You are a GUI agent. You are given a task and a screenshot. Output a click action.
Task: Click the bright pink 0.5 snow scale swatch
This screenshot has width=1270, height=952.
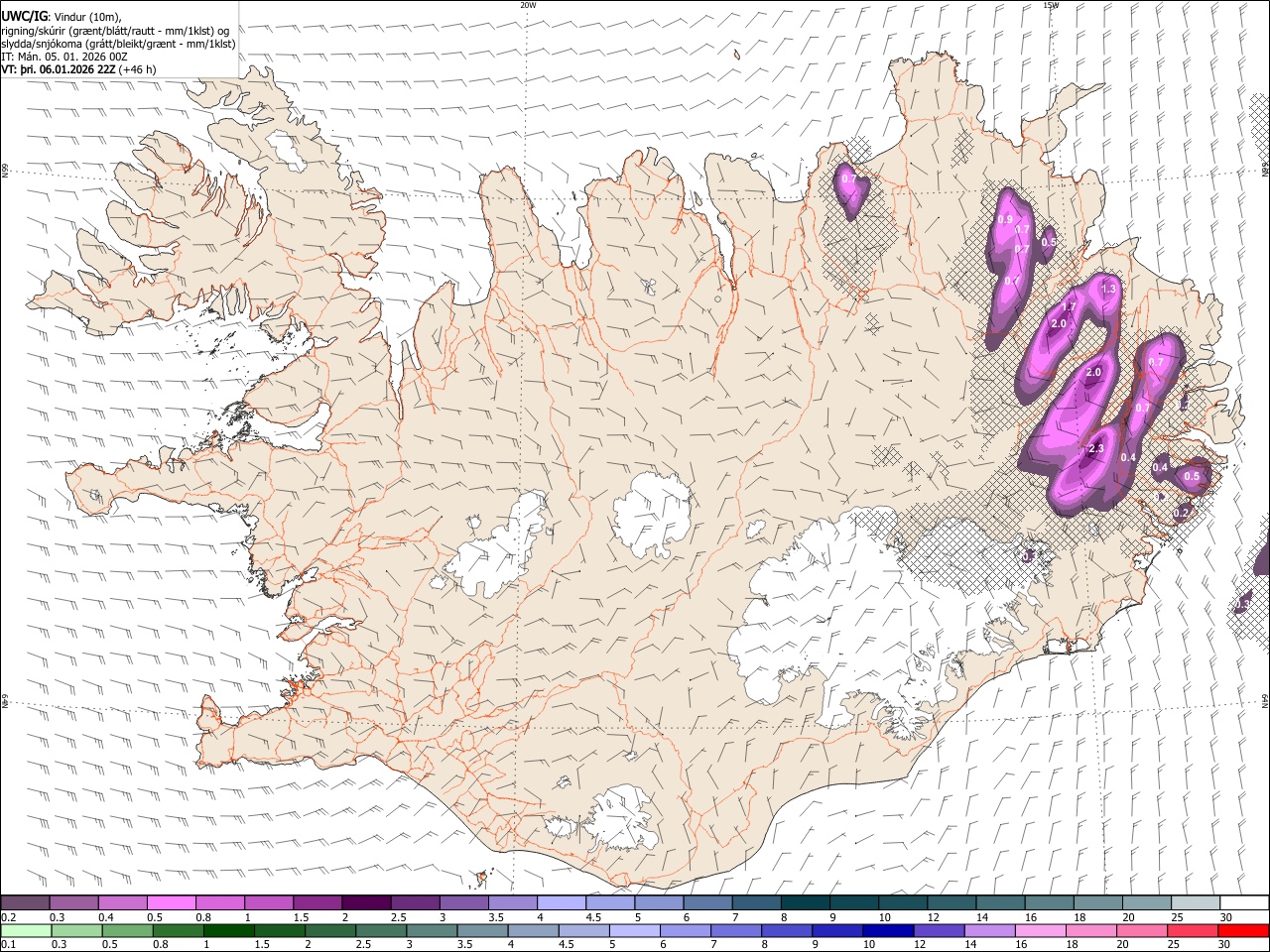click(x=171, y=902)
